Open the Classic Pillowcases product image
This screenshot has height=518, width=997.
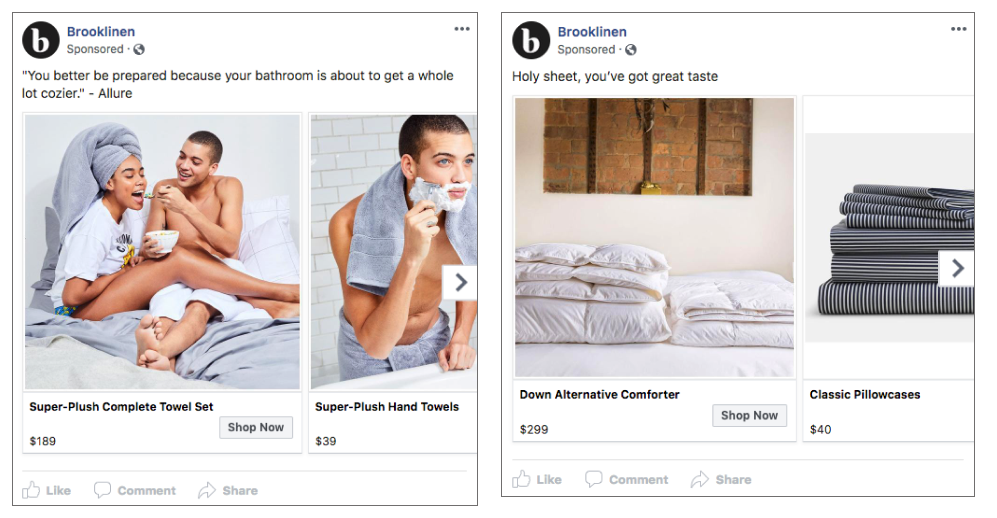889,238
